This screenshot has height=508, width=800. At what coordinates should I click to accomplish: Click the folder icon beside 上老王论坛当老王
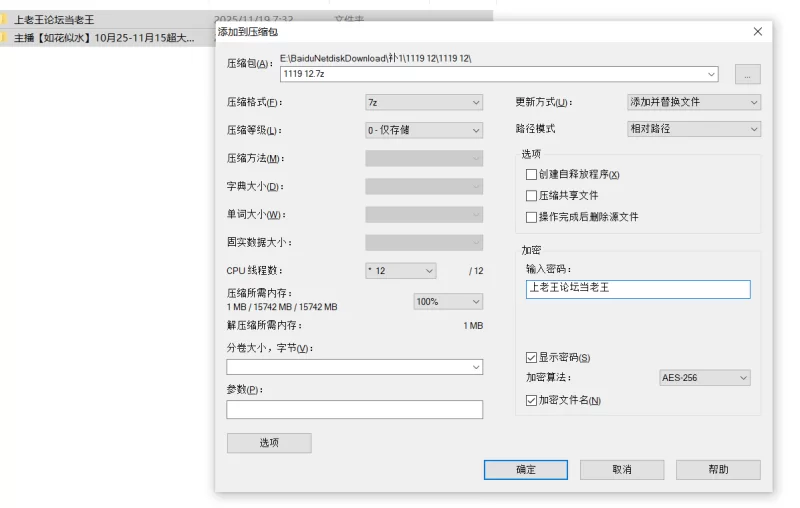coord(4,20)
